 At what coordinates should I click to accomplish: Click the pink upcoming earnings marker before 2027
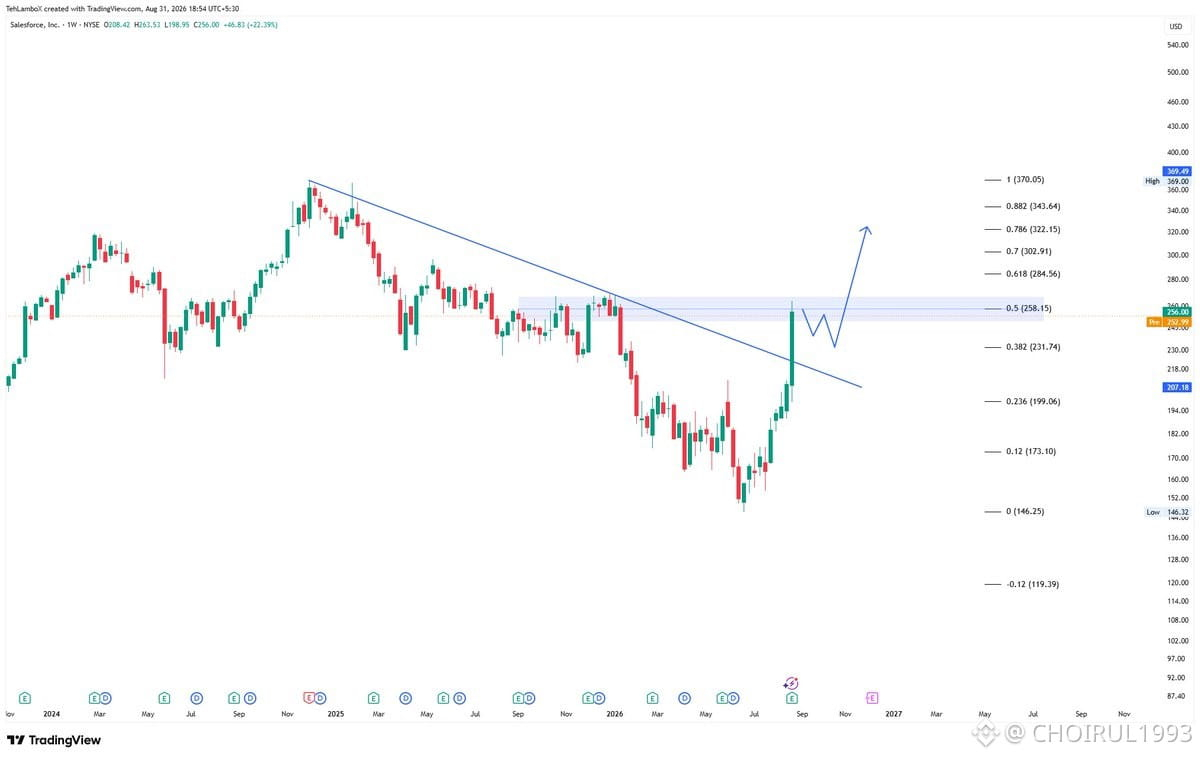872,698
